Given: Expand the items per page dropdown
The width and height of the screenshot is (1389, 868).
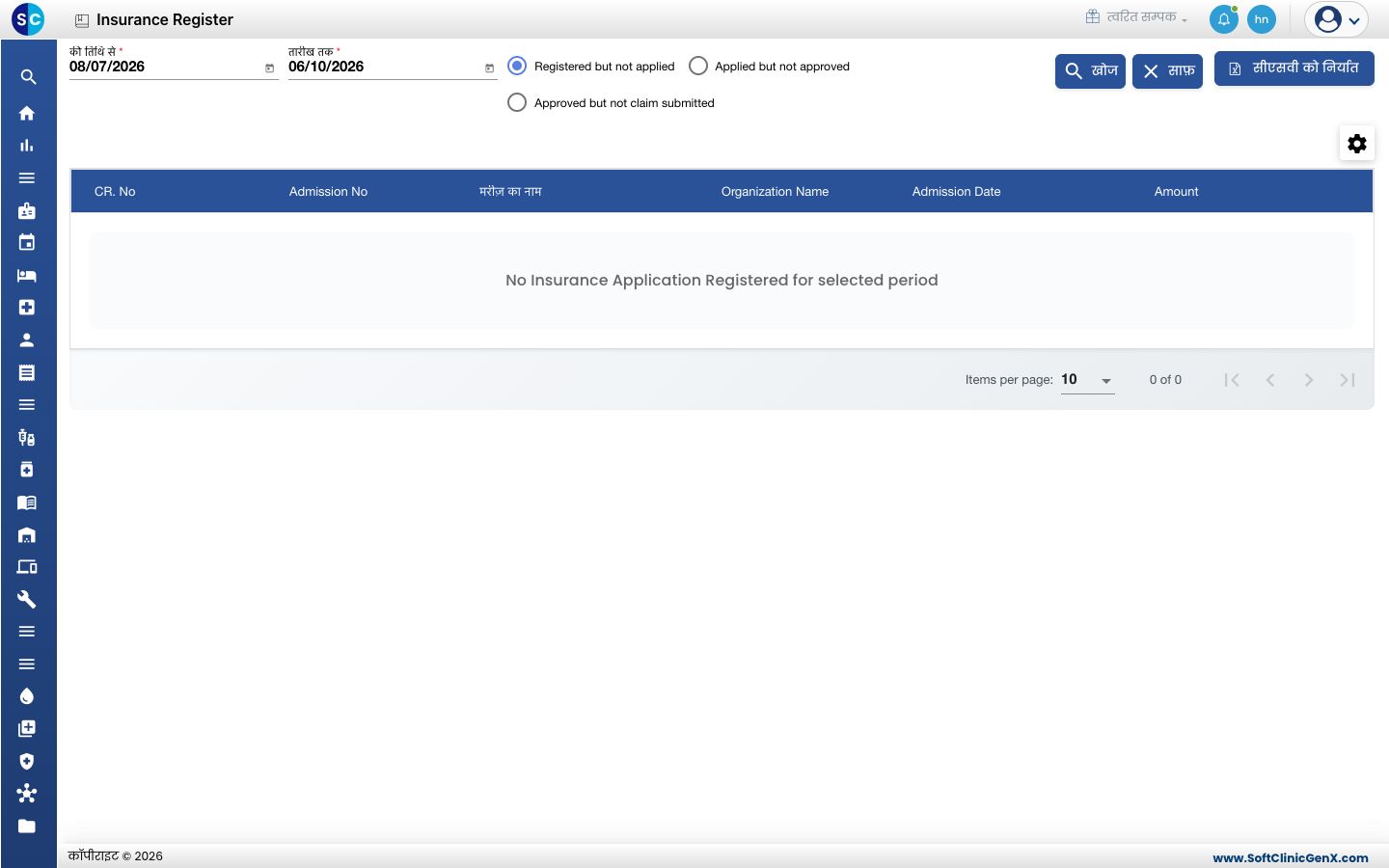Looking at the screenshot, I should (x=1087, y=380).
